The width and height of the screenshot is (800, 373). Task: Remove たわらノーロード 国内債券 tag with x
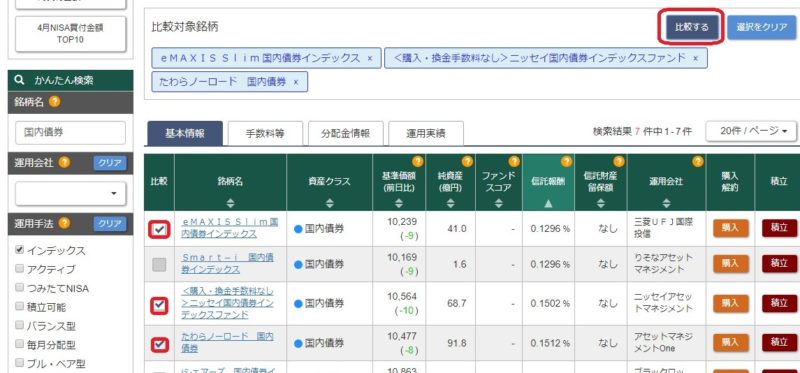(296, 82)
